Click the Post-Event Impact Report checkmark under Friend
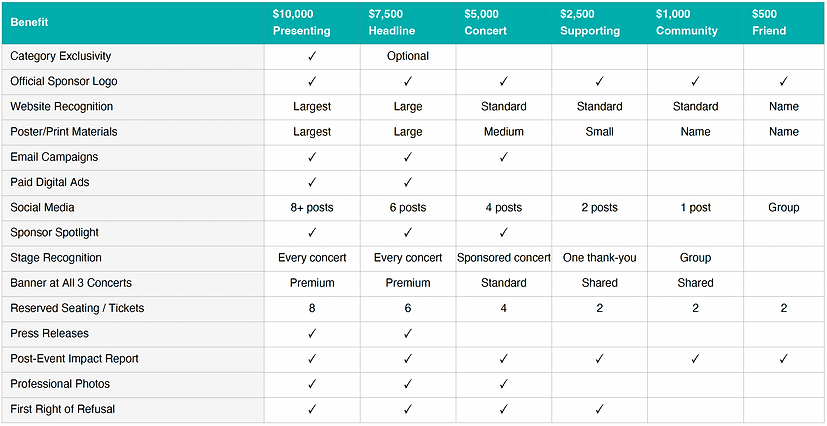 (x=783, y=359)
